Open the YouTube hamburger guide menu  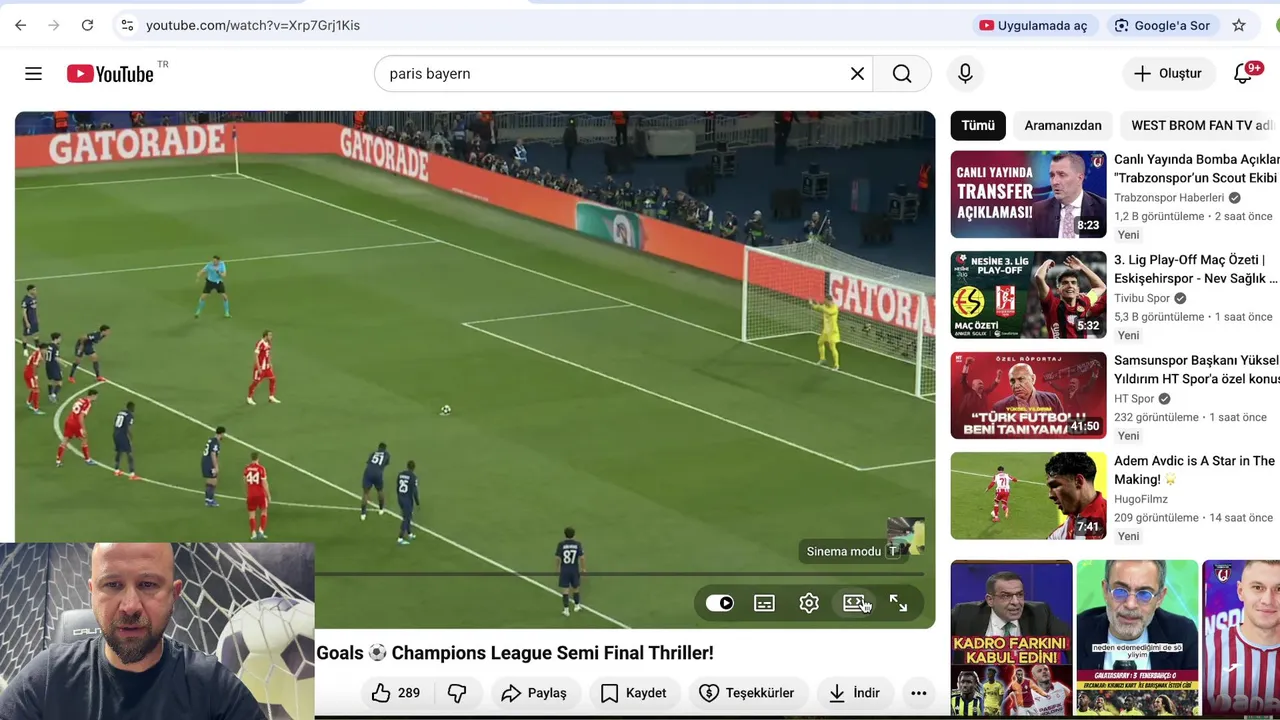(33, 74)
